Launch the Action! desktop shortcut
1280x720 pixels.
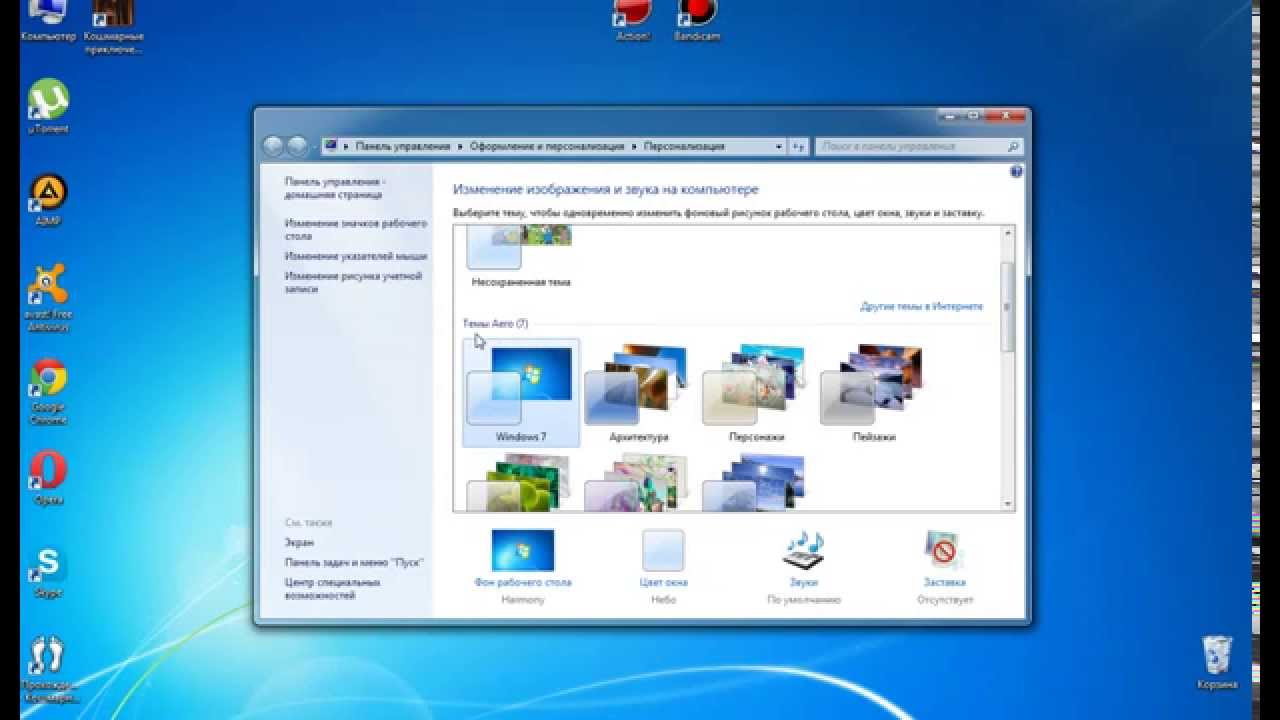point(632,20)
